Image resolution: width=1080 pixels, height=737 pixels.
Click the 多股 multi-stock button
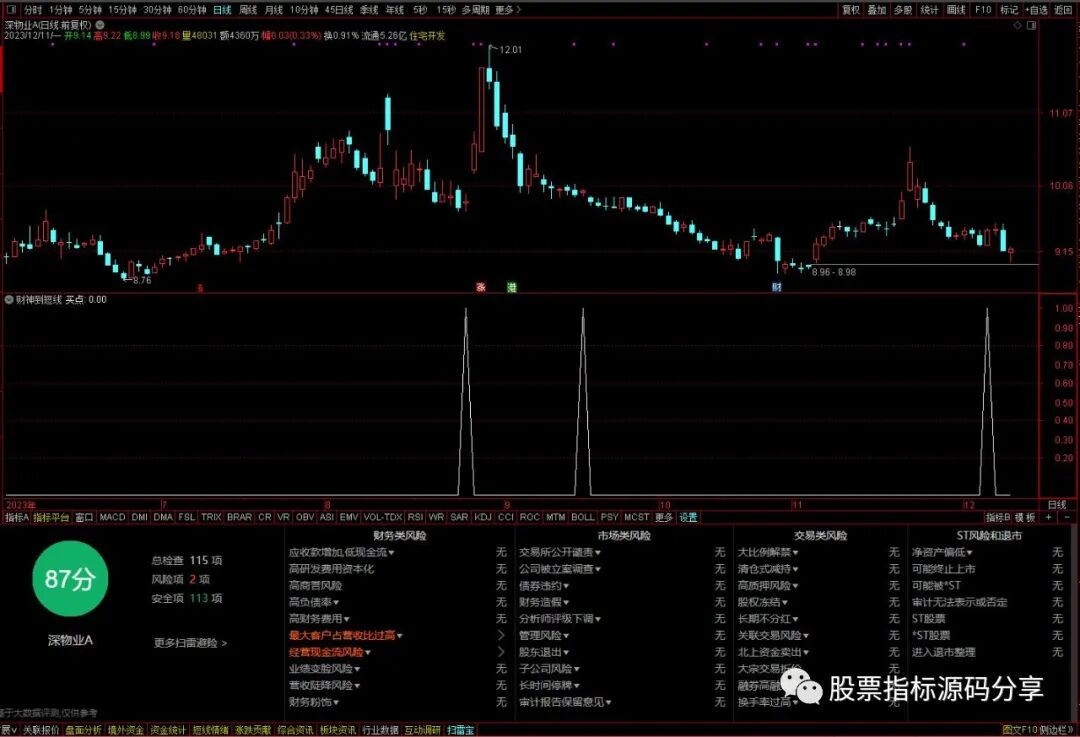click(903, 10)
